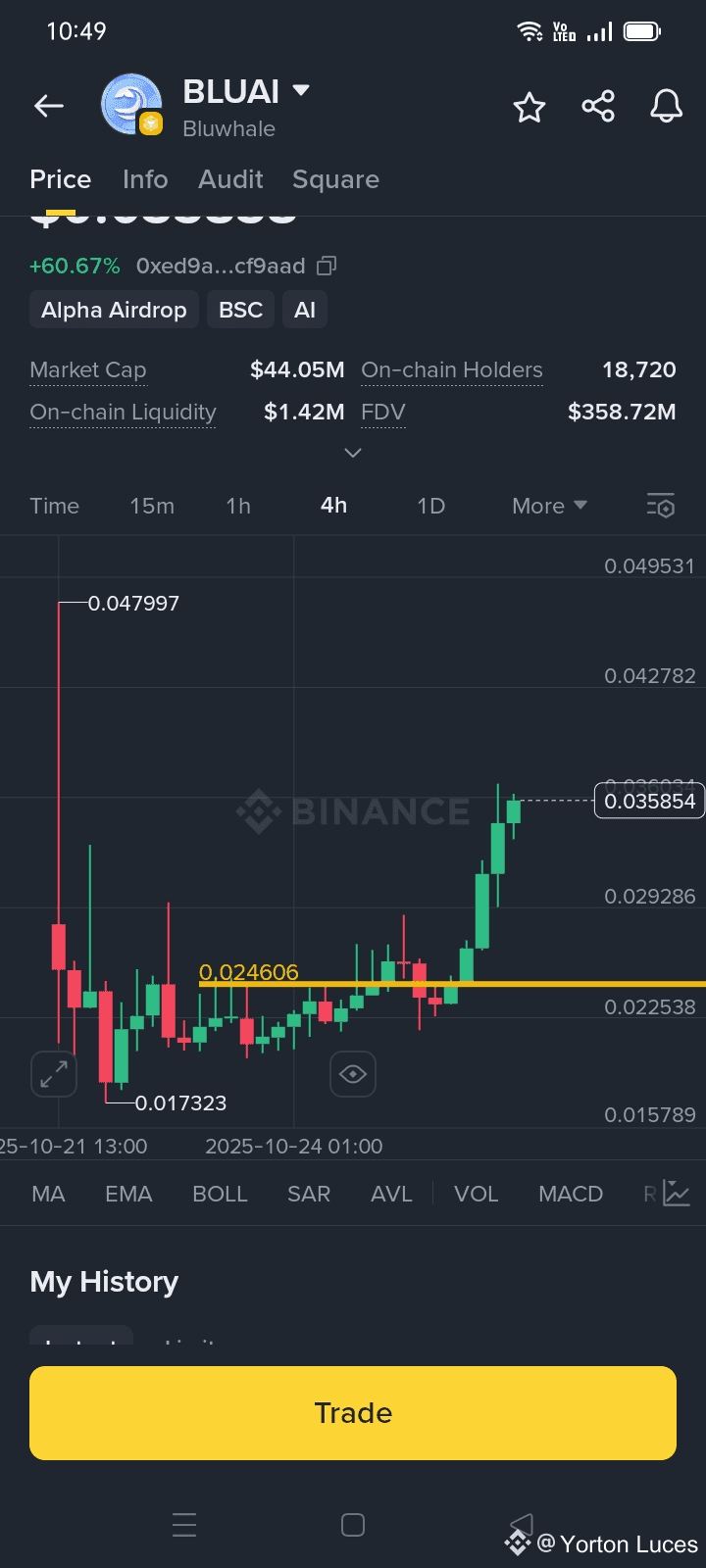
Task: Switch to the Audit tab
Action: coord(230,179)
